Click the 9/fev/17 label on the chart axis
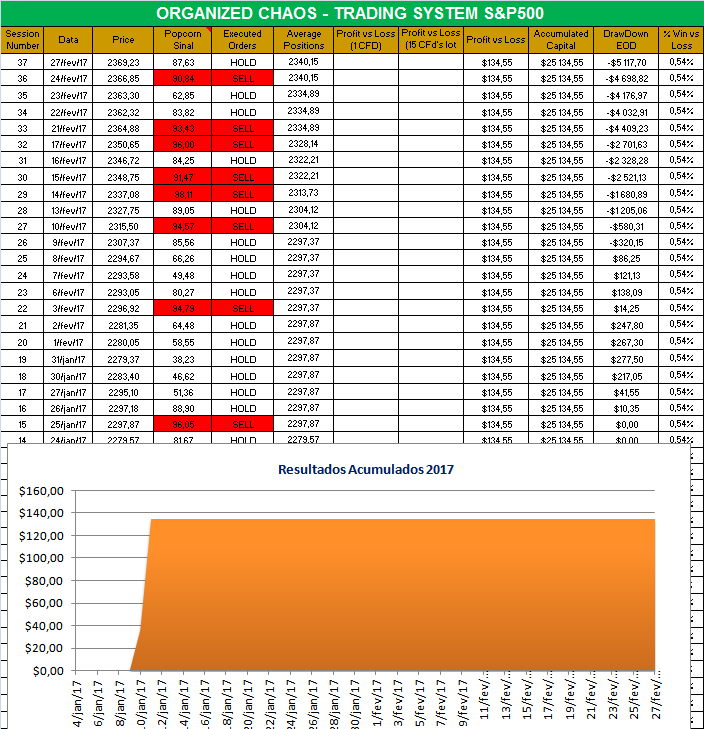 [x=462, y=702]
